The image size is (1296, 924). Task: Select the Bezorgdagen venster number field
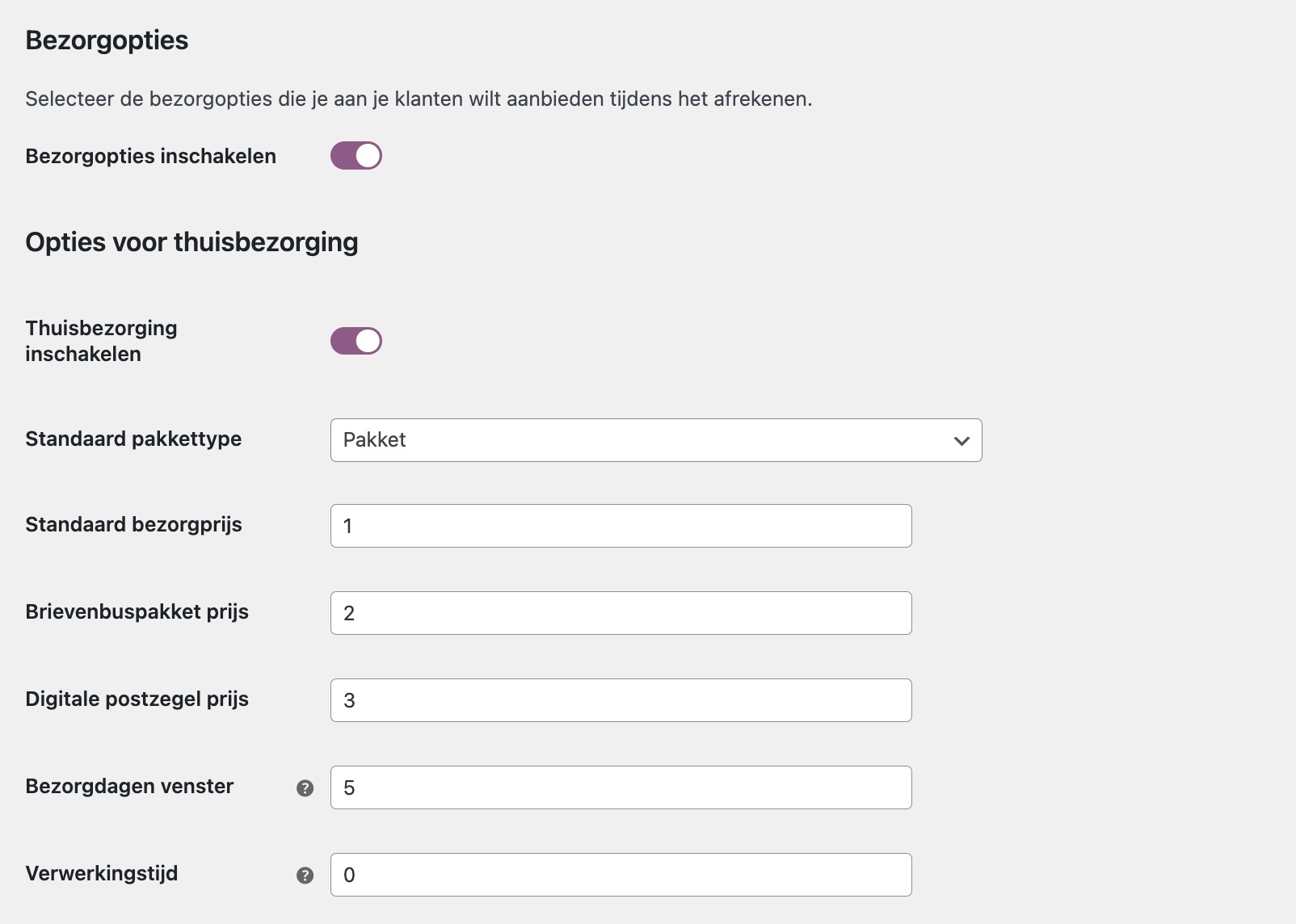coord(620,787)
